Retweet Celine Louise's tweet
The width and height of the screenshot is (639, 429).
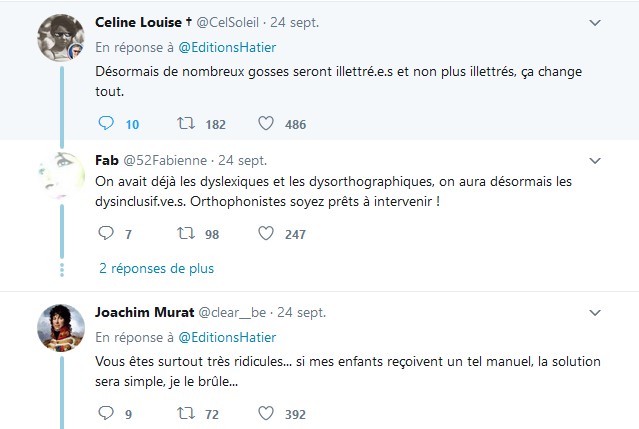186,123
